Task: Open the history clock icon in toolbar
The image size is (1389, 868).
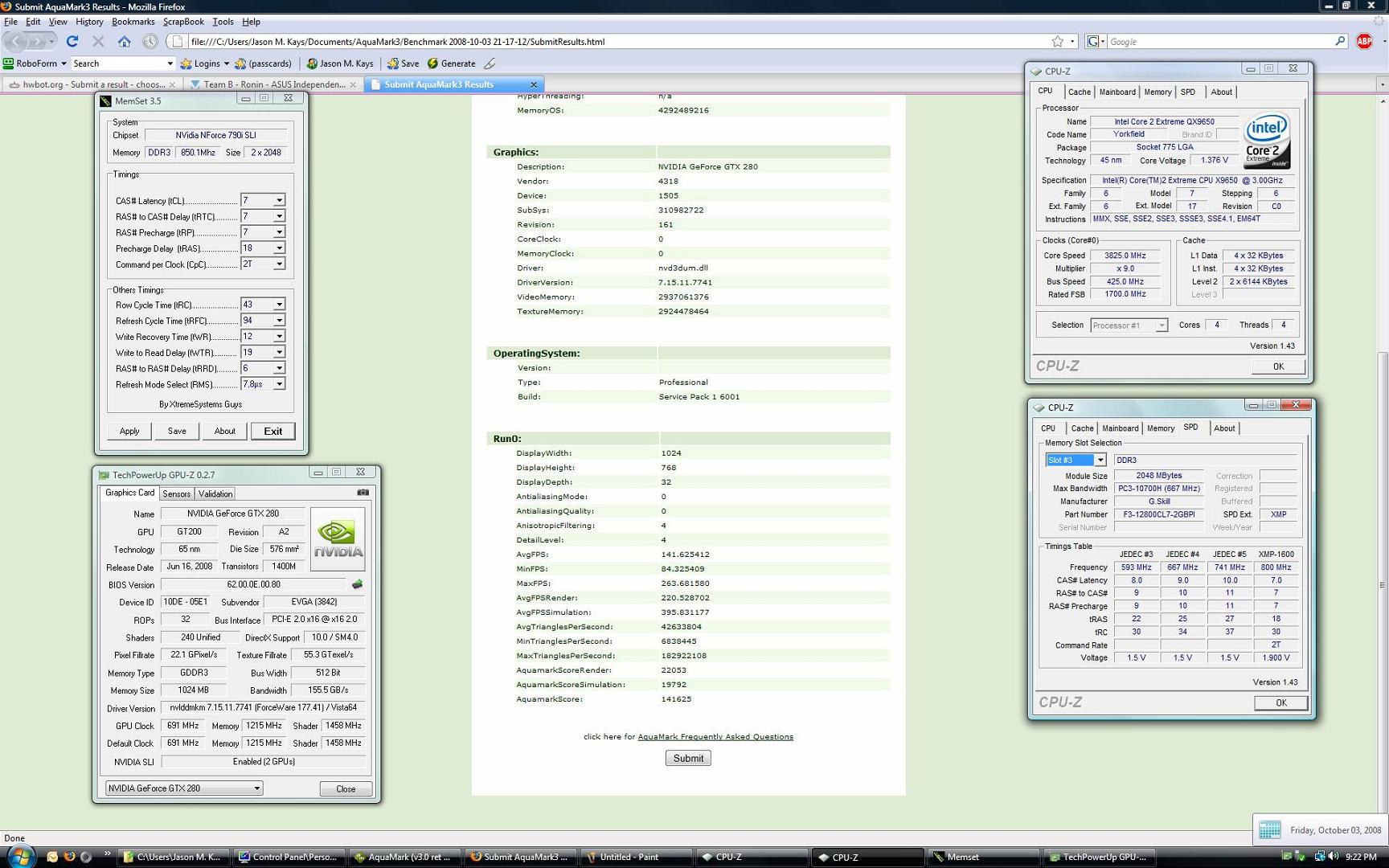Action: [x=150, y=41]
